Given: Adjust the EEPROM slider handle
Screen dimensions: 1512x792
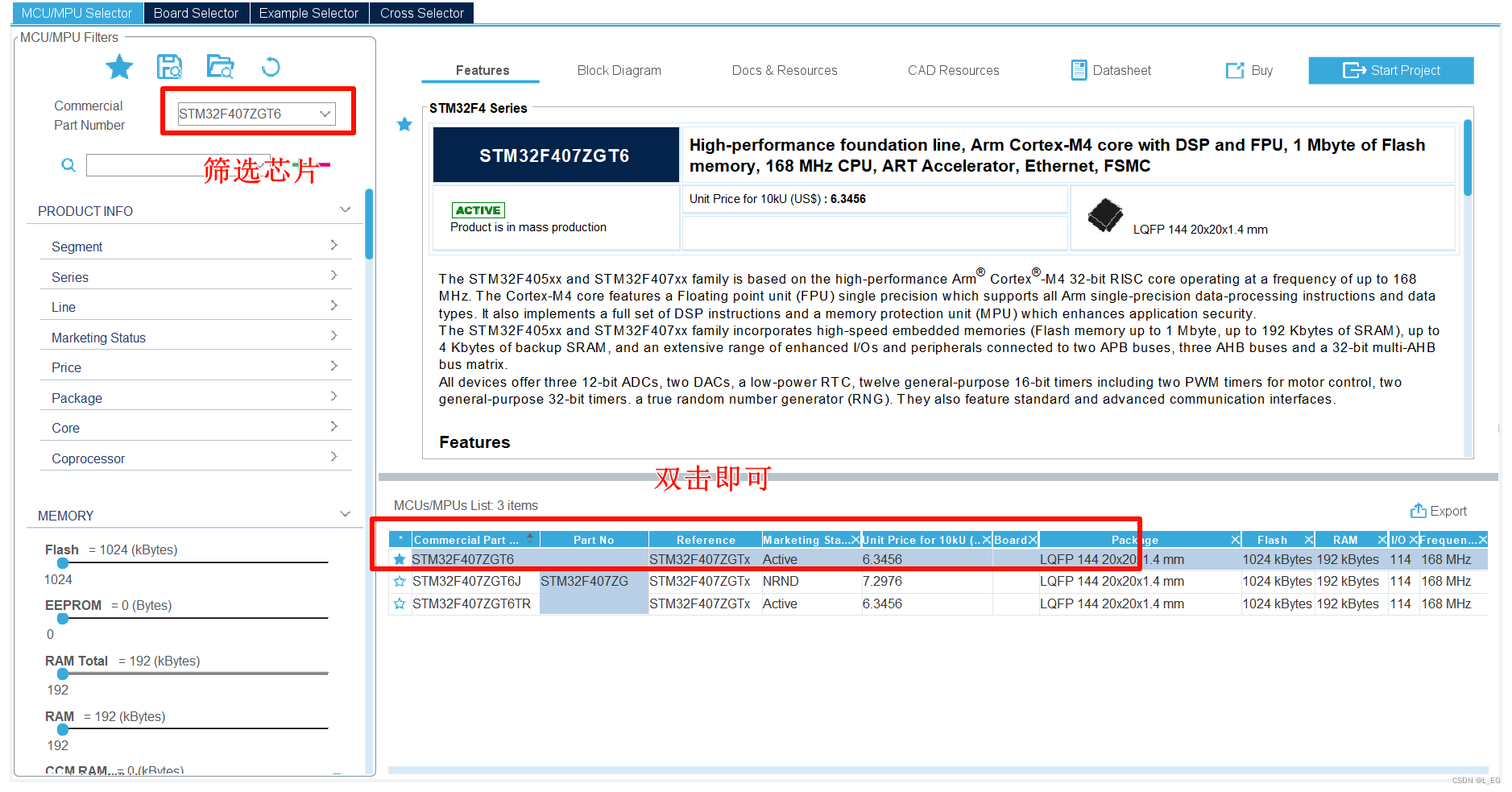Looking at the screenshot, I should pyautogui.click(x=63, y=619).
